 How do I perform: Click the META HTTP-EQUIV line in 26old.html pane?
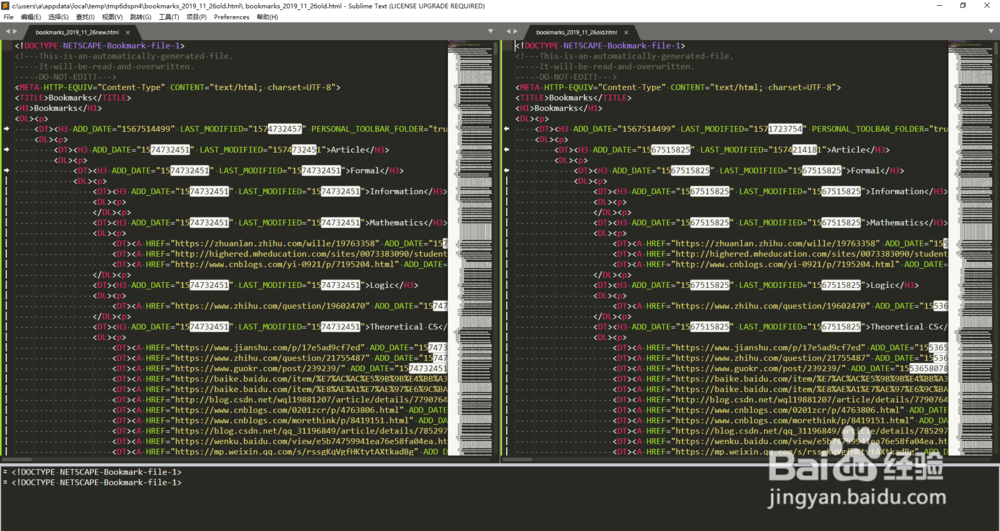coord(679,87)
